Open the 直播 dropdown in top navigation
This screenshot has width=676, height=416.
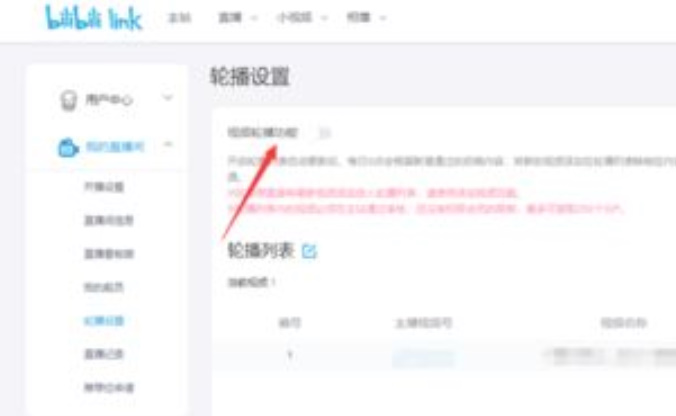[x=237, y=18]
